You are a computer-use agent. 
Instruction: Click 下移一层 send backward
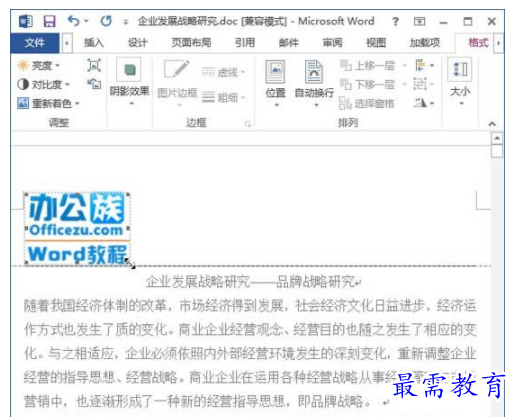coord(367,84)
